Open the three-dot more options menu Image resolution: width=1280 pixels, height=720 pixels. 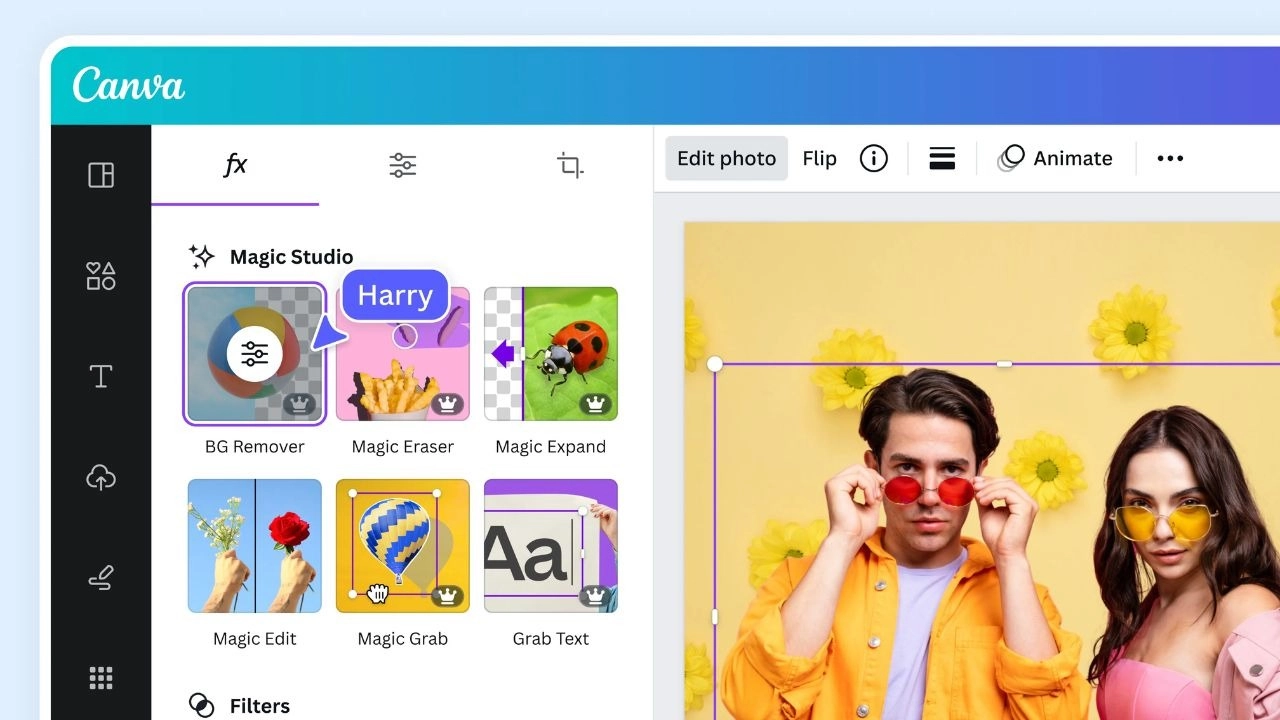[x=1170, y=158]
